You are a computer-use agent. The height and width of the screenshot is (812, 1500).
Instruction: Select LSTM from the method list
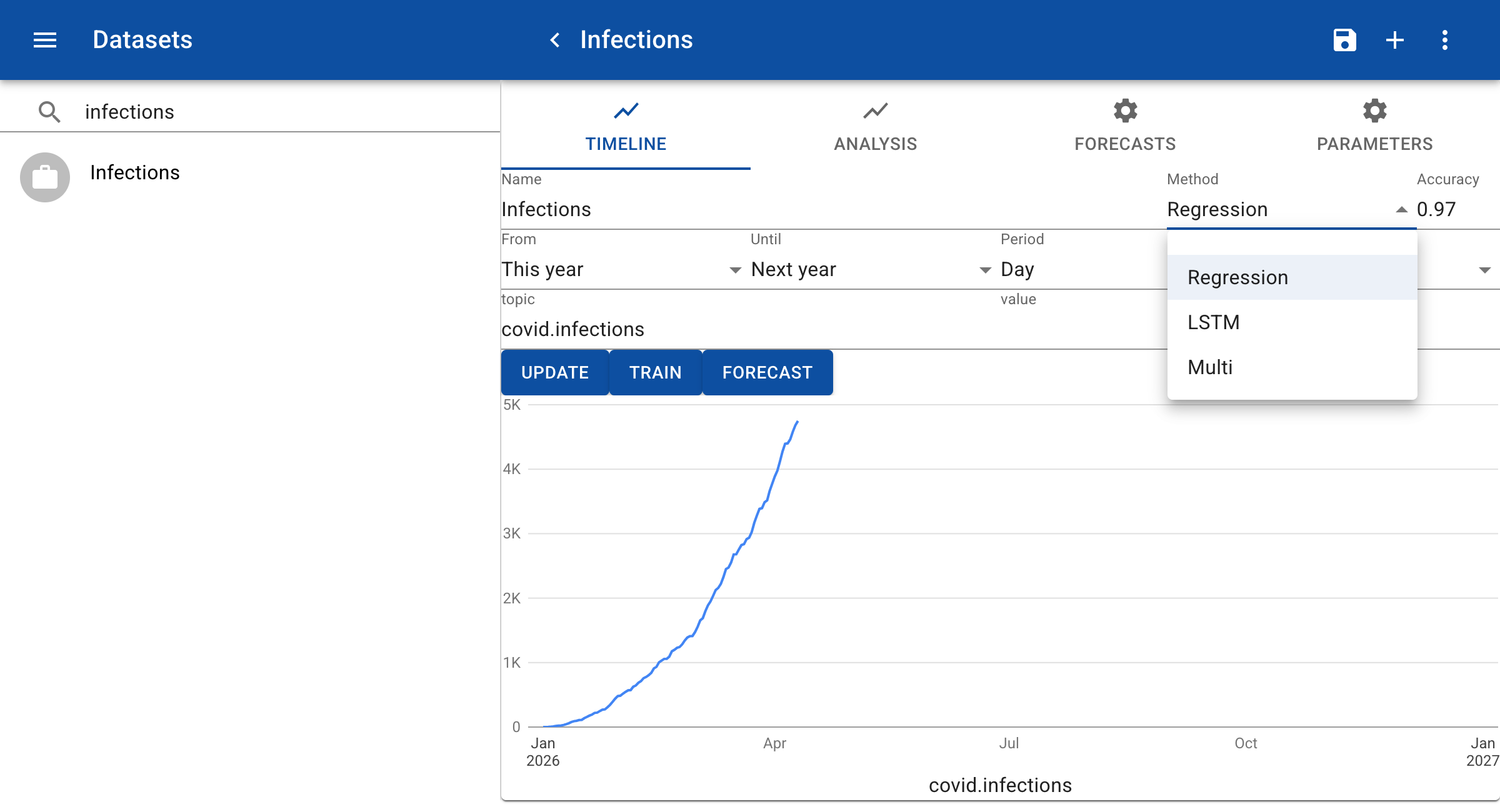(1213, 322)
